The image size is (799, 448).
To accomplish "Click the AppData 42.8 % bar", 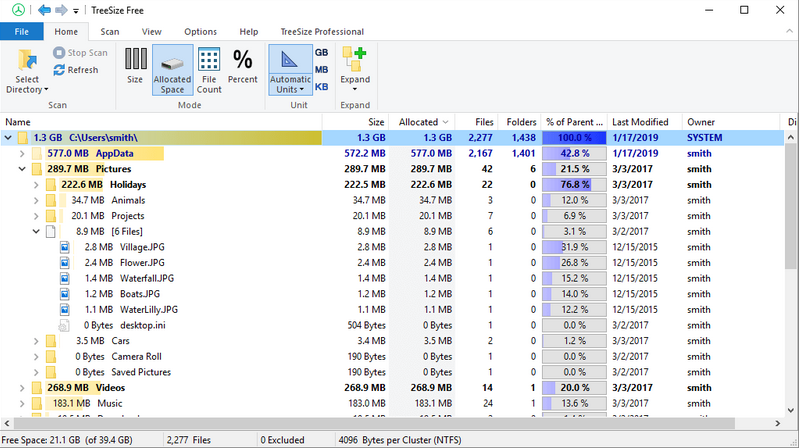I will coord(574,153).
